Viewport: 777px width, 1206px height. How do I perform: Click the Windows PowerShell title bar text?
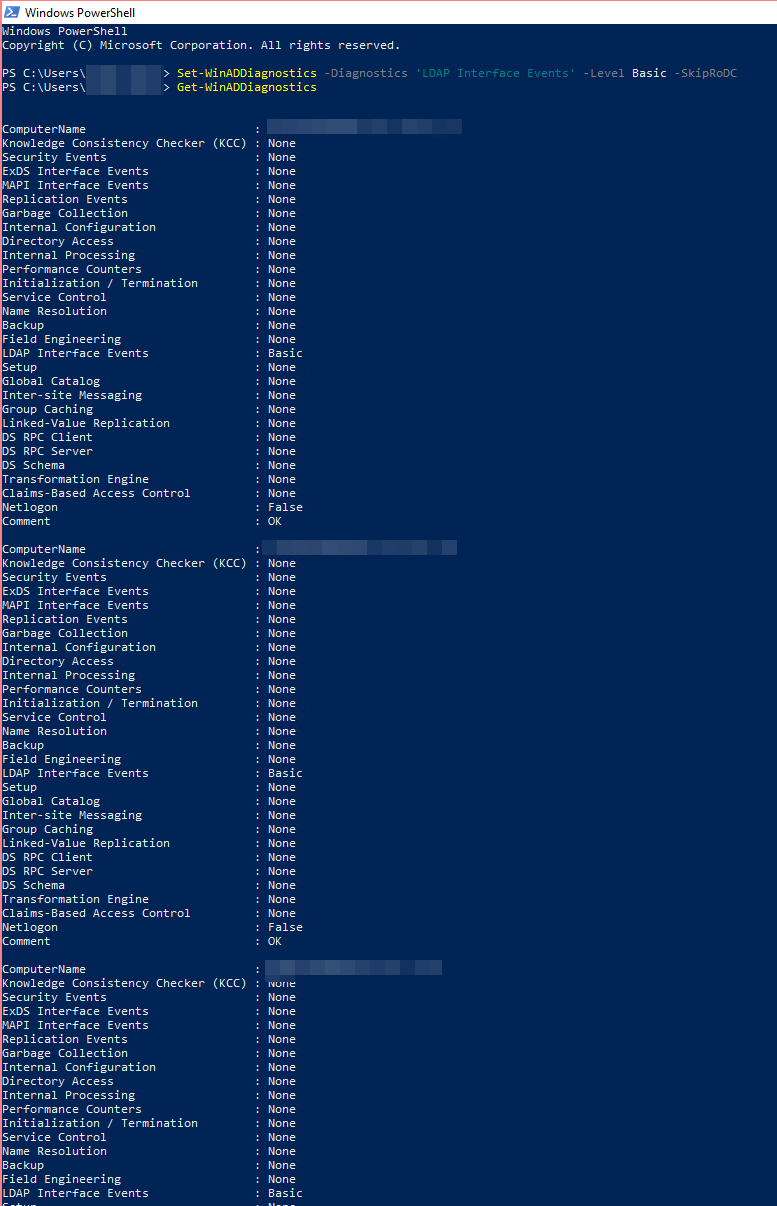tap(81, 11)
